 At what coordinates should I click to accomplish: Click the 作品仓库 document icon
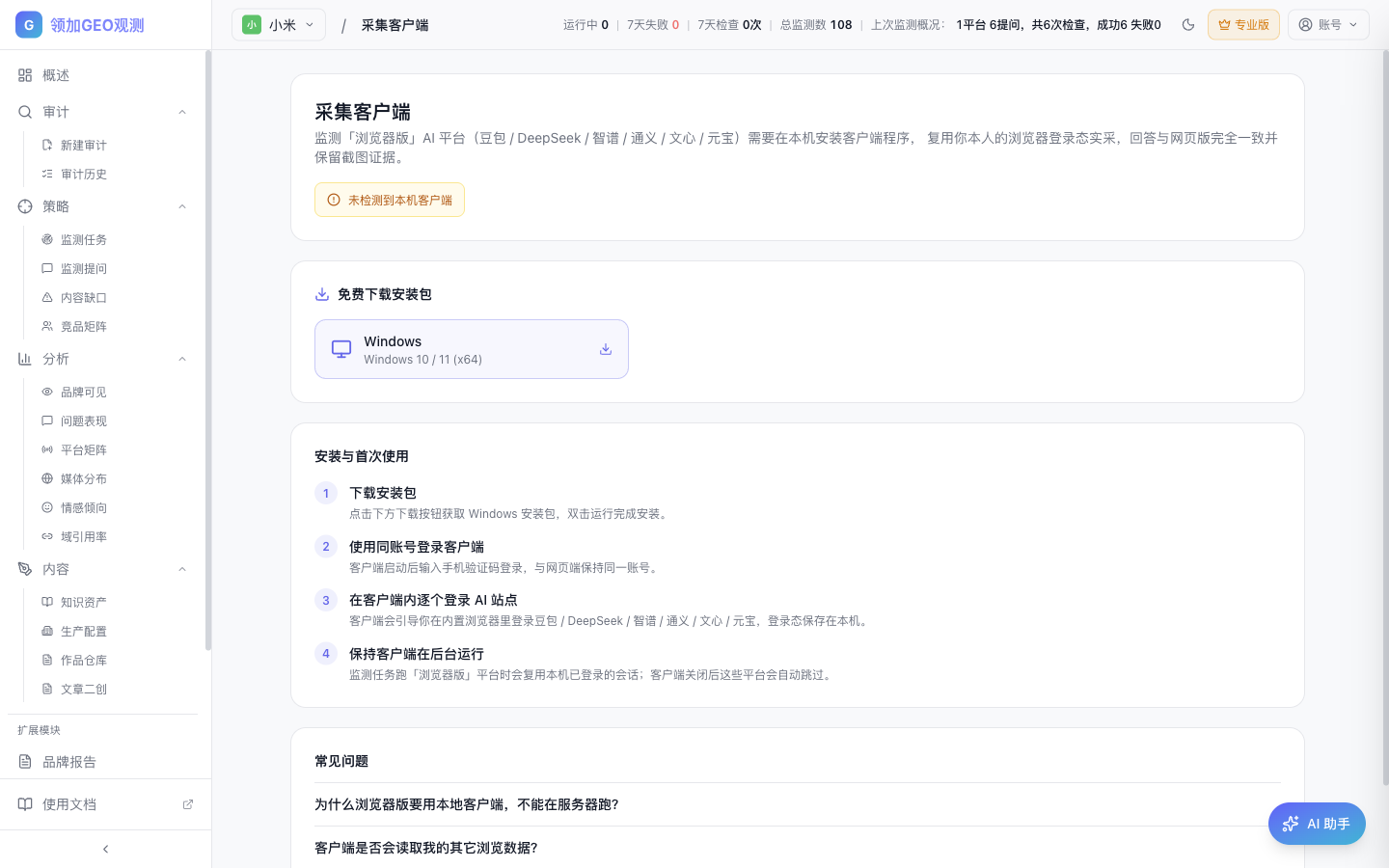pyautogui.click(x=47, y=660)
